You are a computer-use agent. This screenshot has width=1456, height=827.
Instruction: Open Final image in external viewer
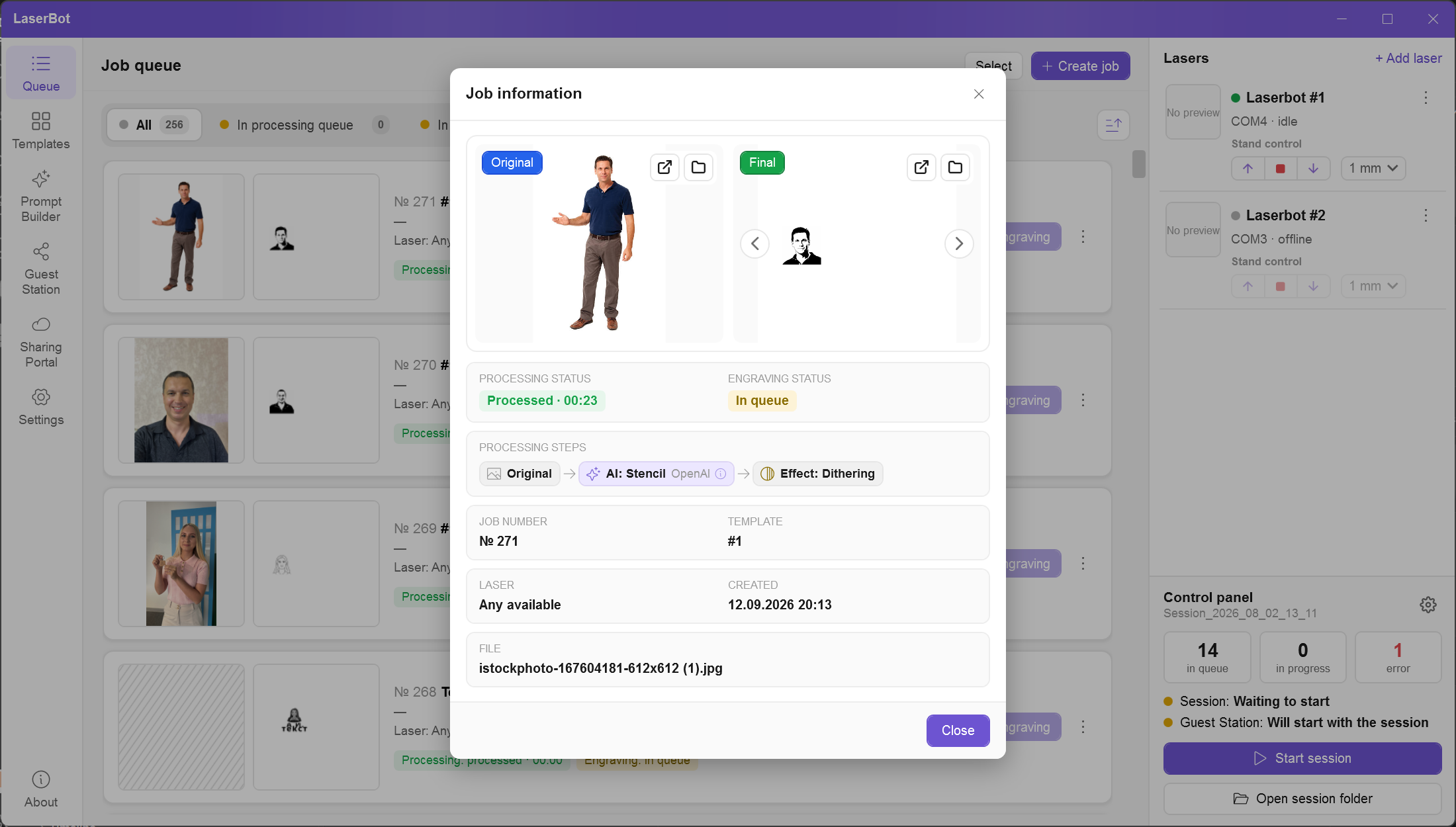tap(921, 167)
